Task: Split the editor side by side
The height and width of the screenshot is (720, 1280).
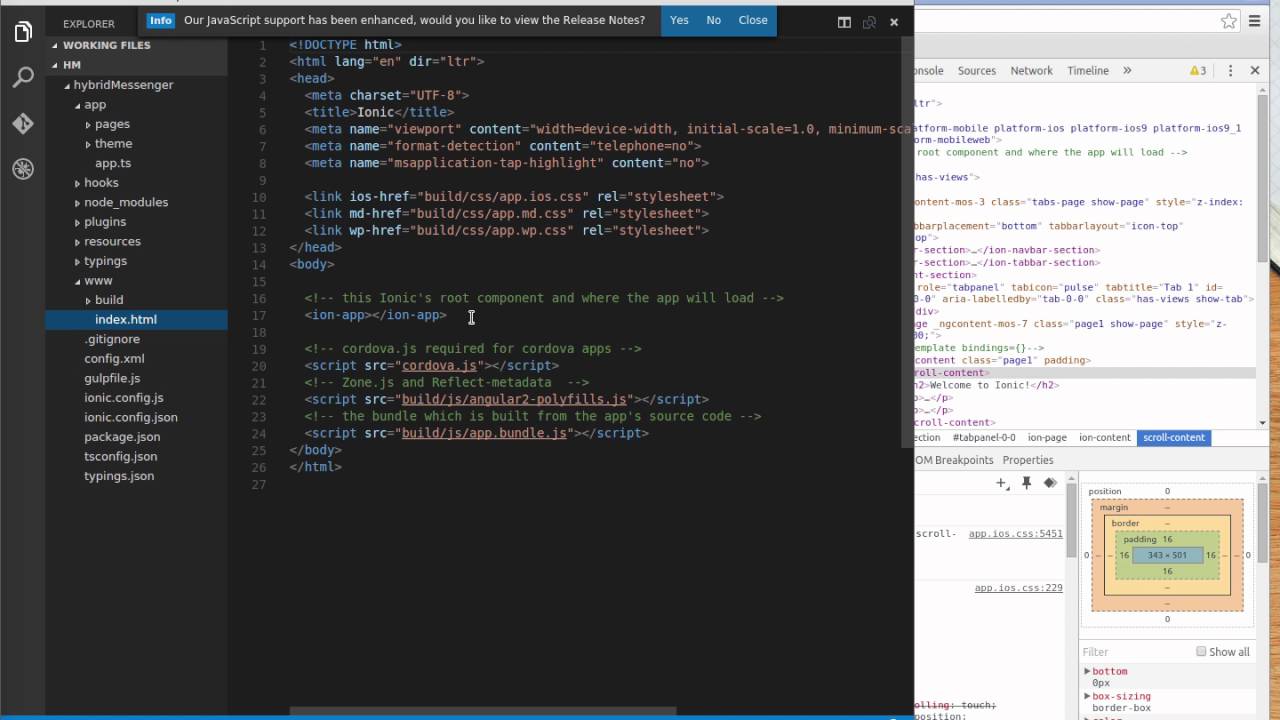Action: [844, 22]
